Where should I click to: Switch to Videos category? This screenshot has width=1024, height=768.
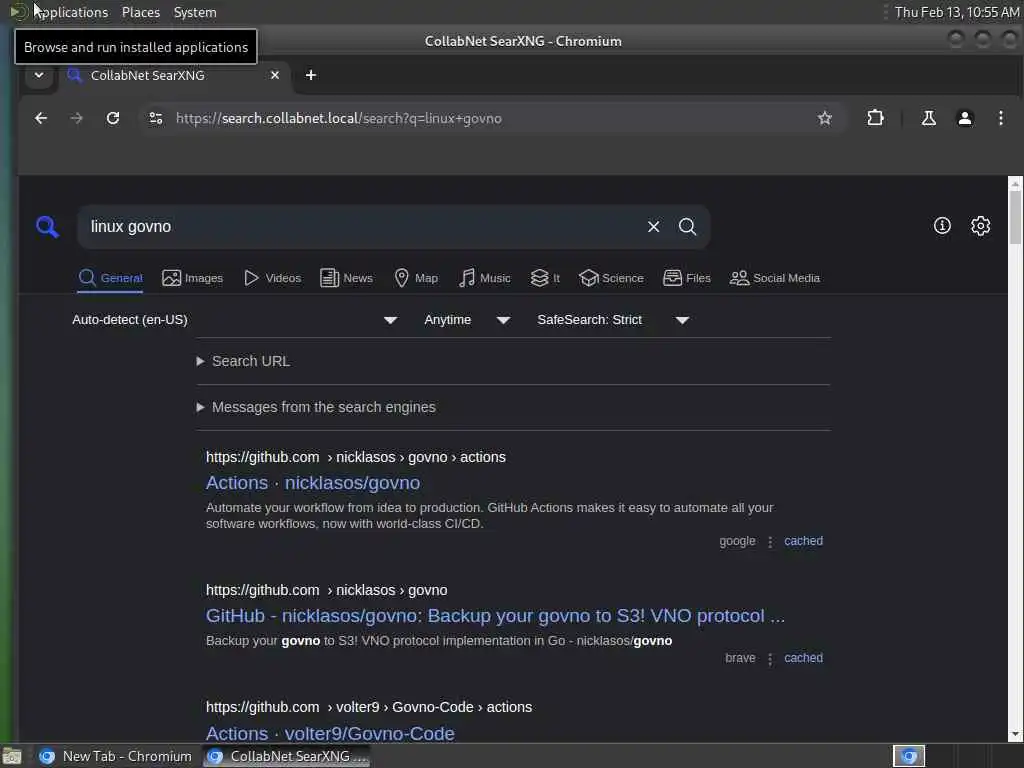[272, 278]
